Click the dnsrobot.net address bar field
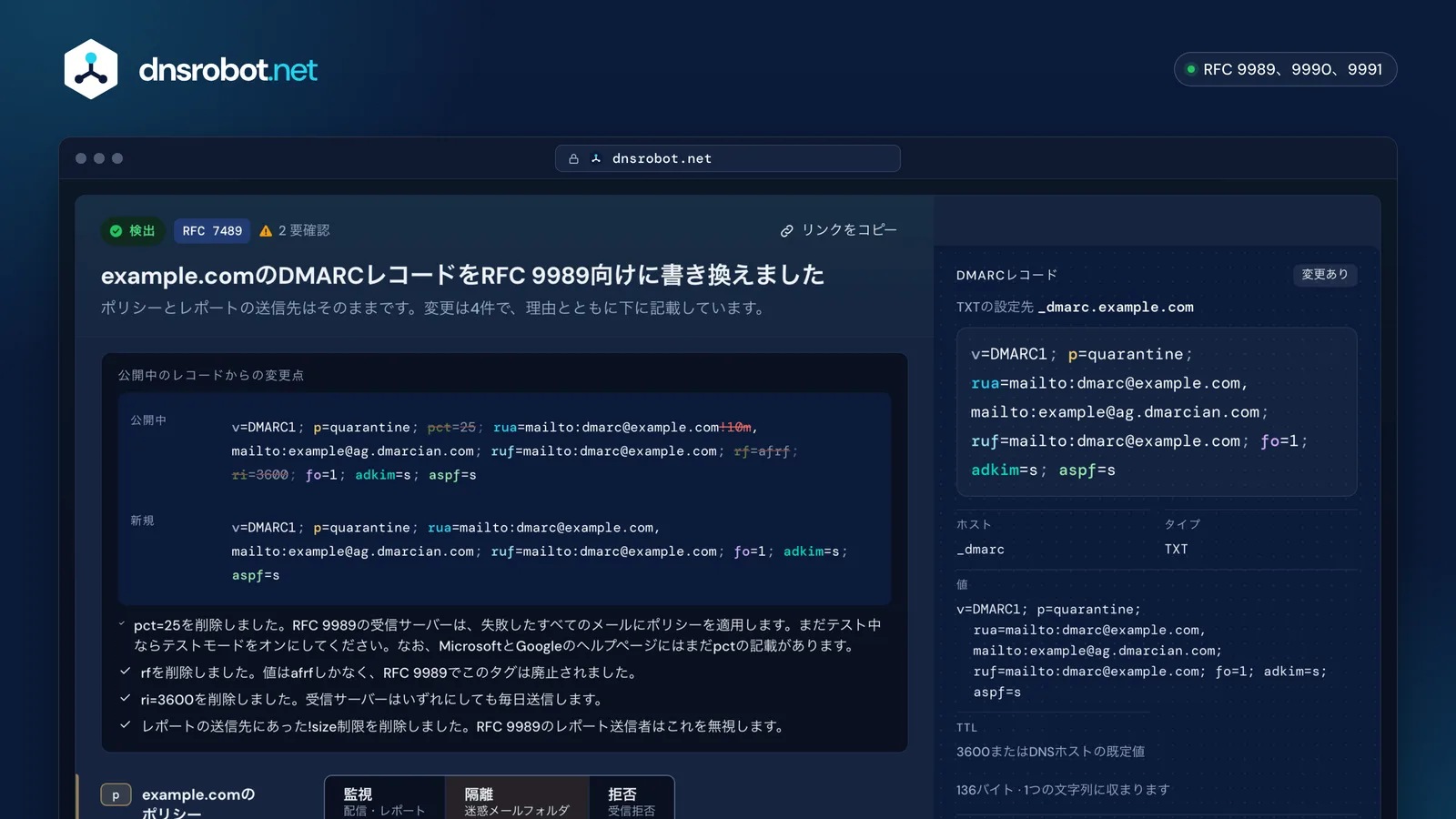 [x=728, y=158]
